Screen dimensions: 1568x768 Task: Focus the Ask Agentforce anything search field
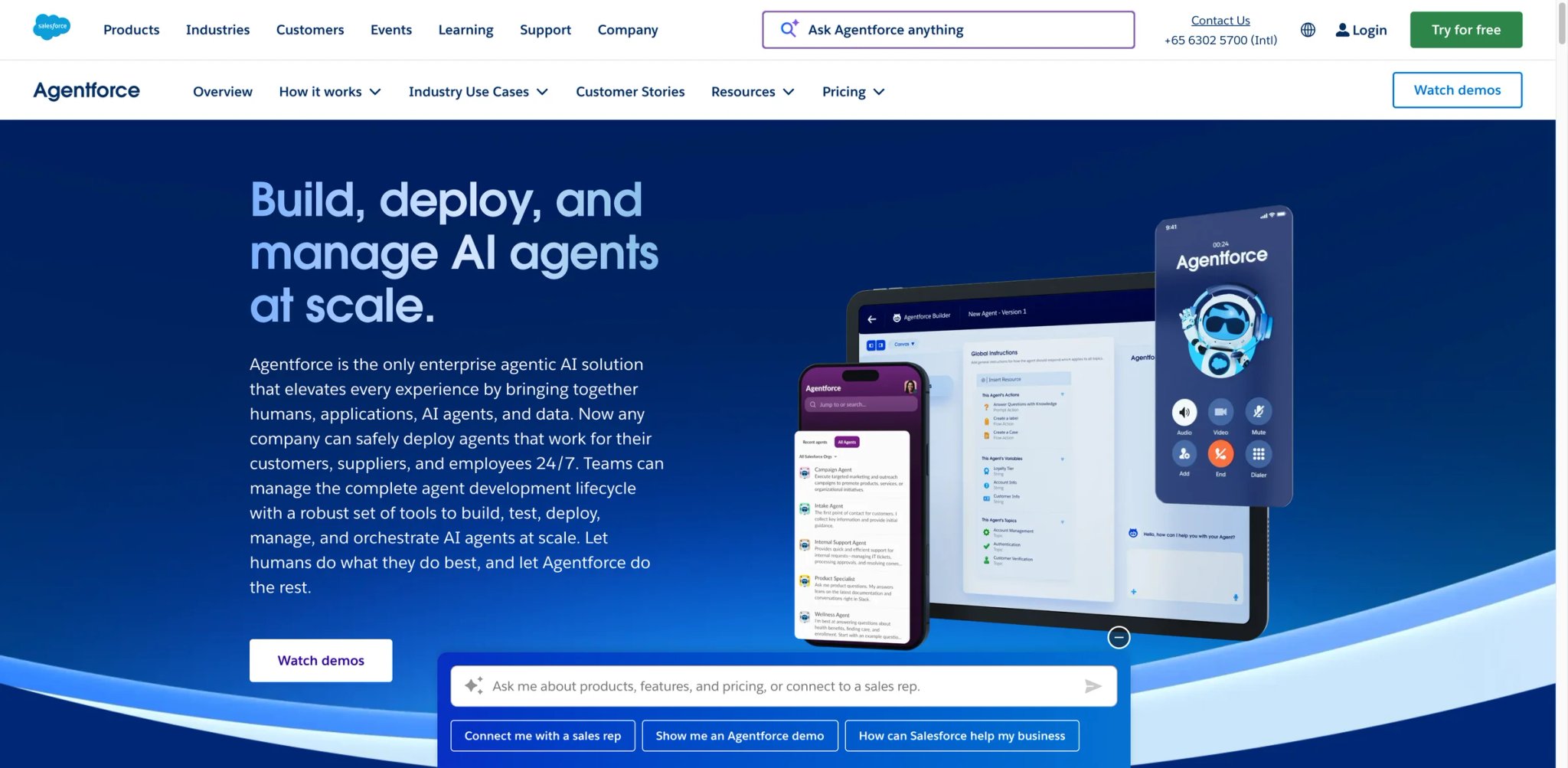pyautogui.click(x=948, y=30)
